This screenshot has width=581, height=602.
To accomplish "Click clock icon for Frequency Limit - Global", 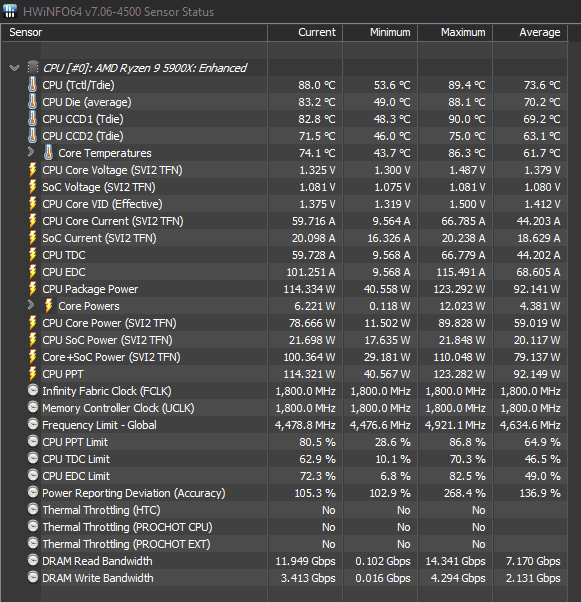I will tap(33, 424).
